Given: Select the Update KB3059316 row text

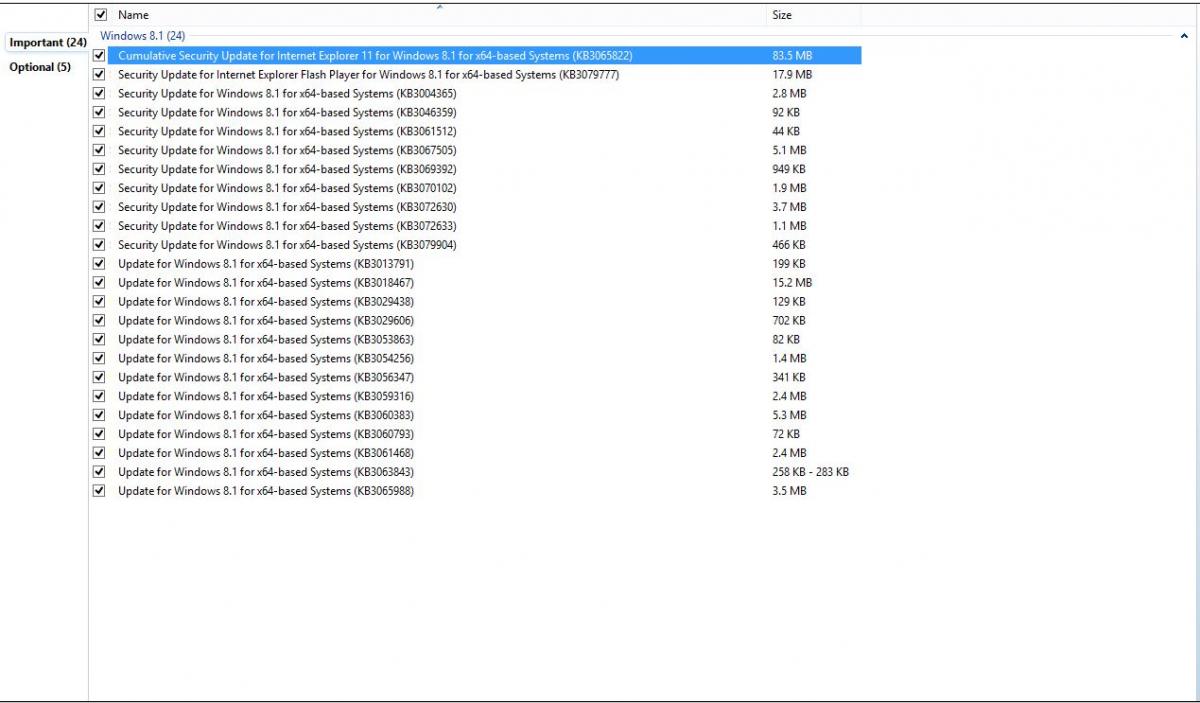Looking at the screenshot, I should (266, 396).
